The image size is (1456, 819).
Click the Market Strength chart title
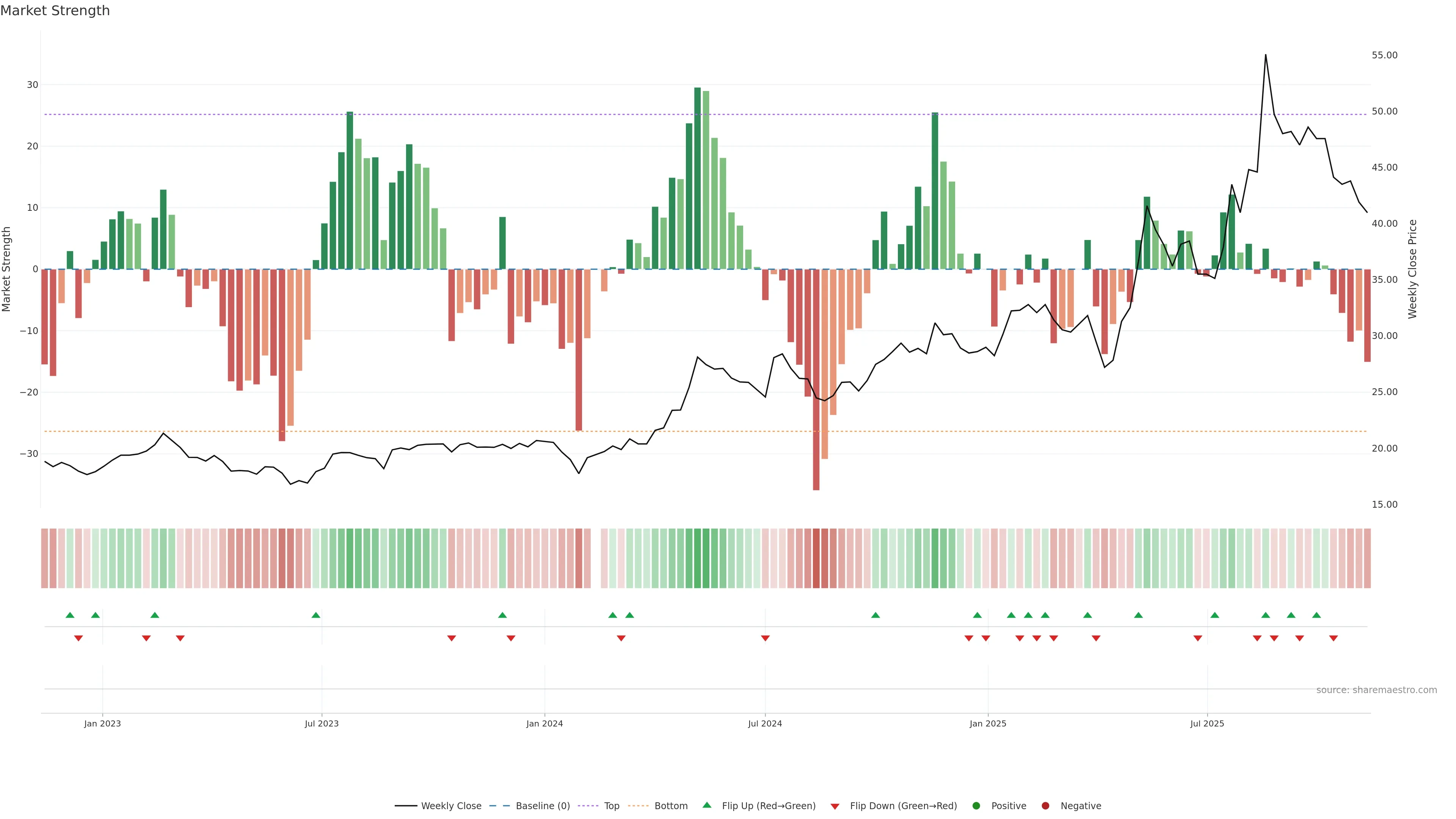(x=55, y=11)
